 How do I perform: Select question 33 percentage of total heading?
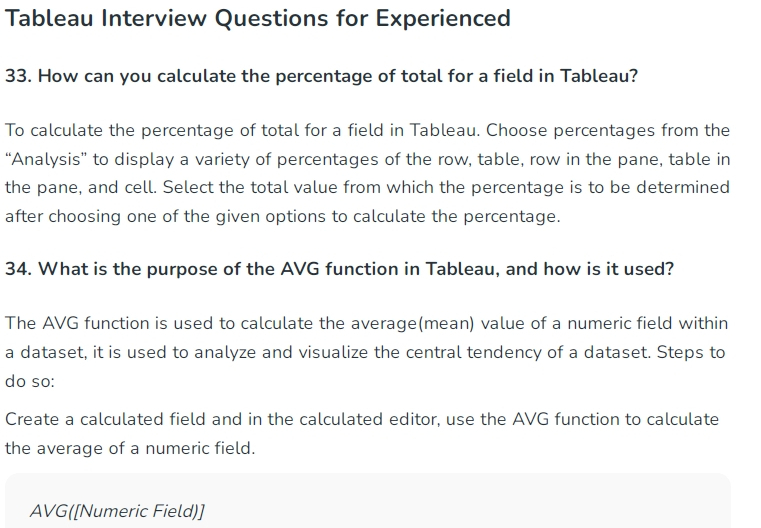(321, 76)
